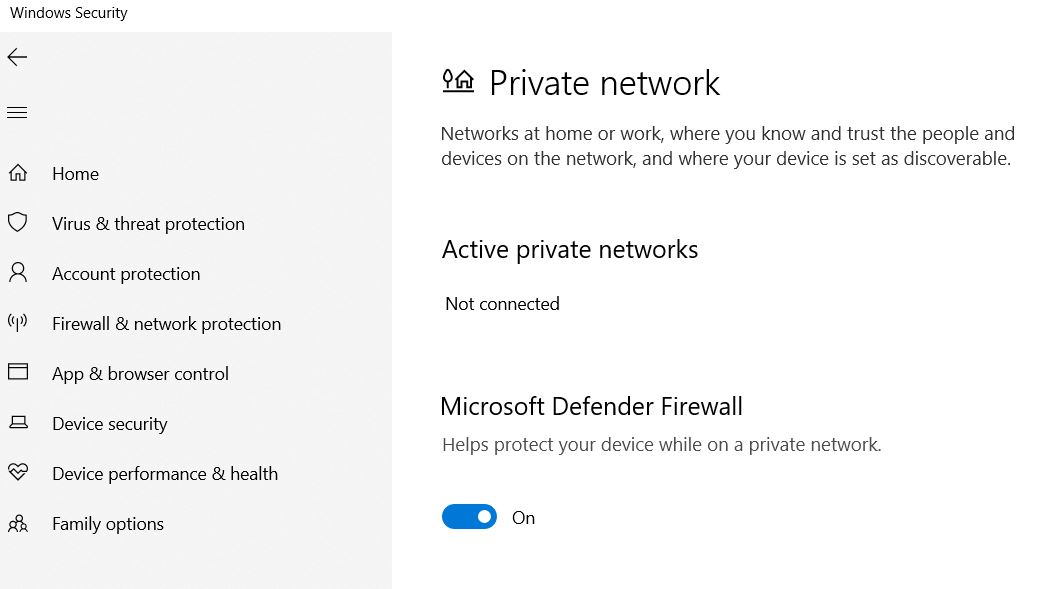
Task: Select Firewall & network protection
Action: 167,324
